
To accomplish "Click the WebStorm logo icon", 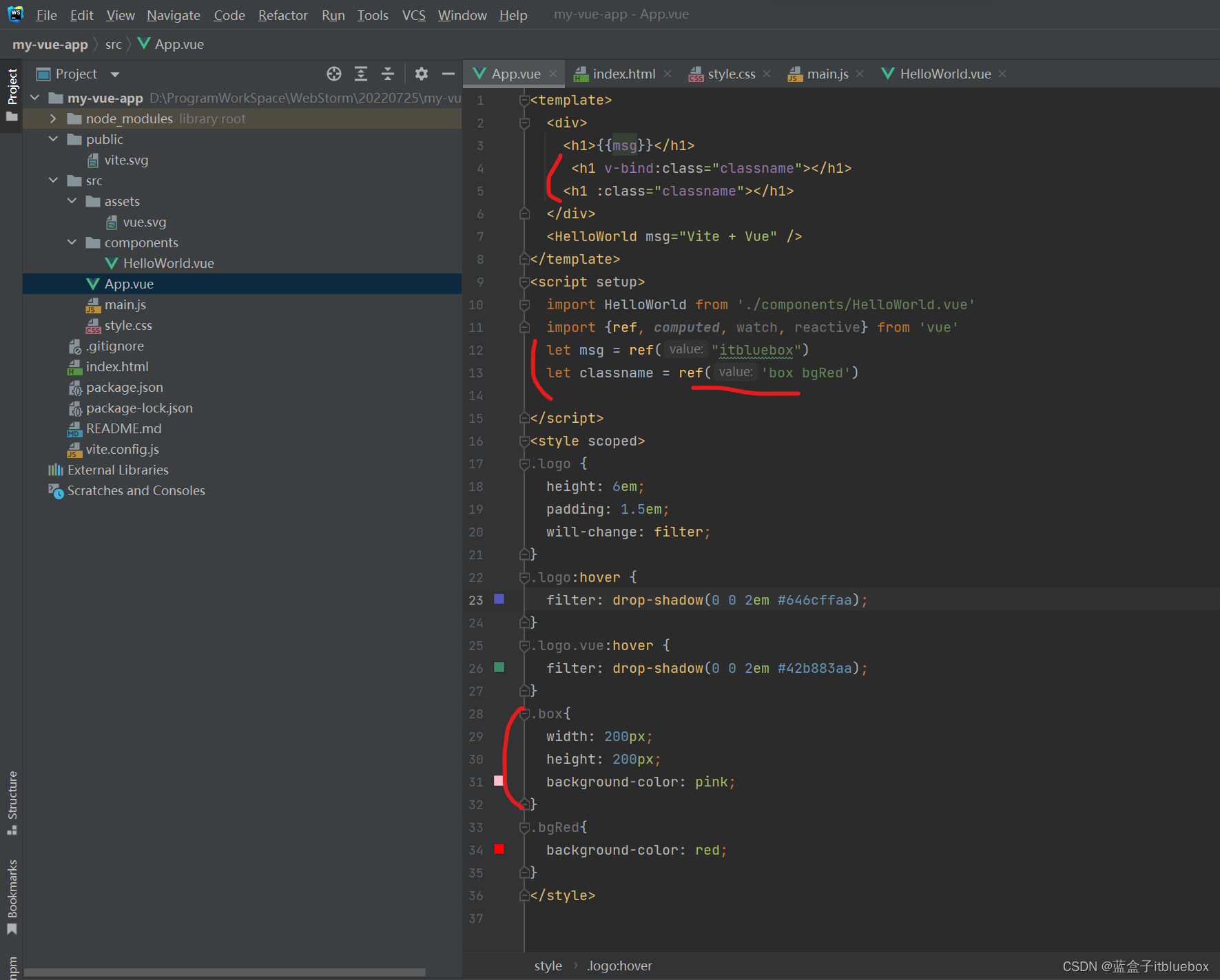I will click(15, 14).
